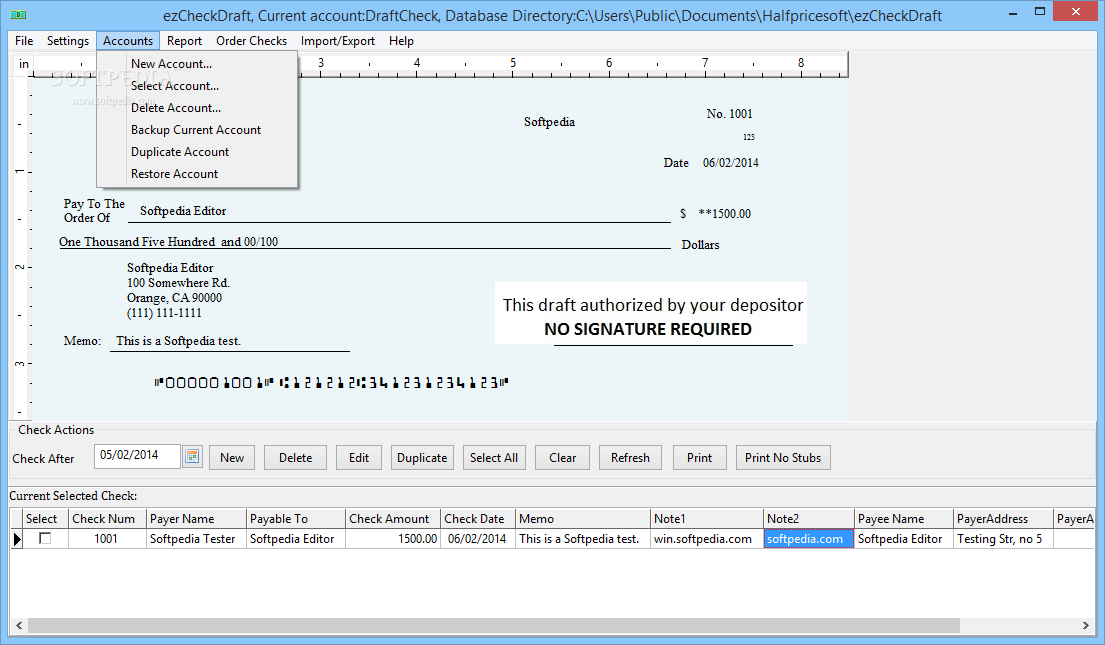Tick the Select checkbox for check 1001
Image resolution: width=1105 pixels, height=645 pixels.
(45, 539)
